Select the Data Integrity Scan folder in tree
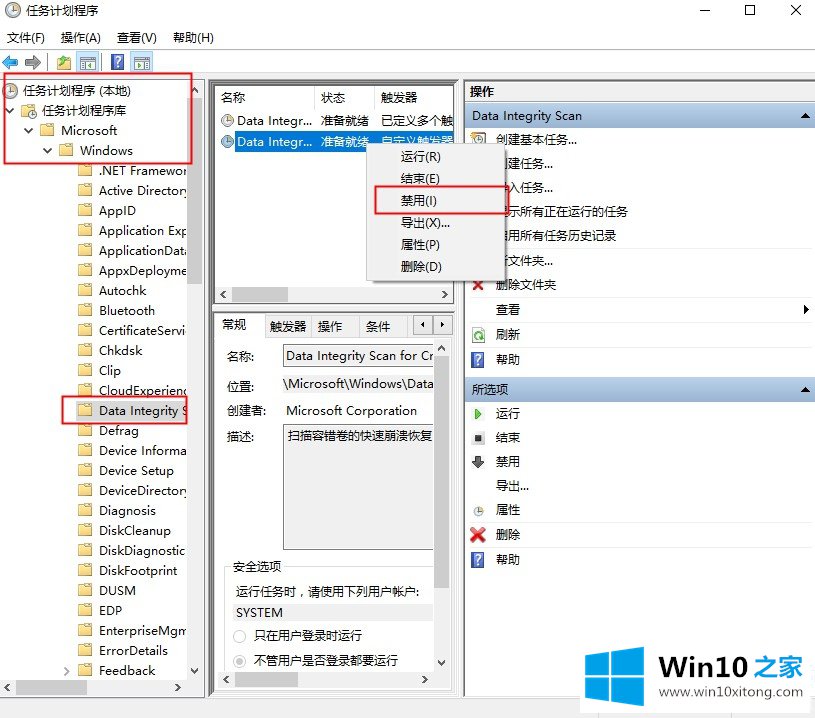This screenshot has width=815, height=718. (x=132, y=411)
